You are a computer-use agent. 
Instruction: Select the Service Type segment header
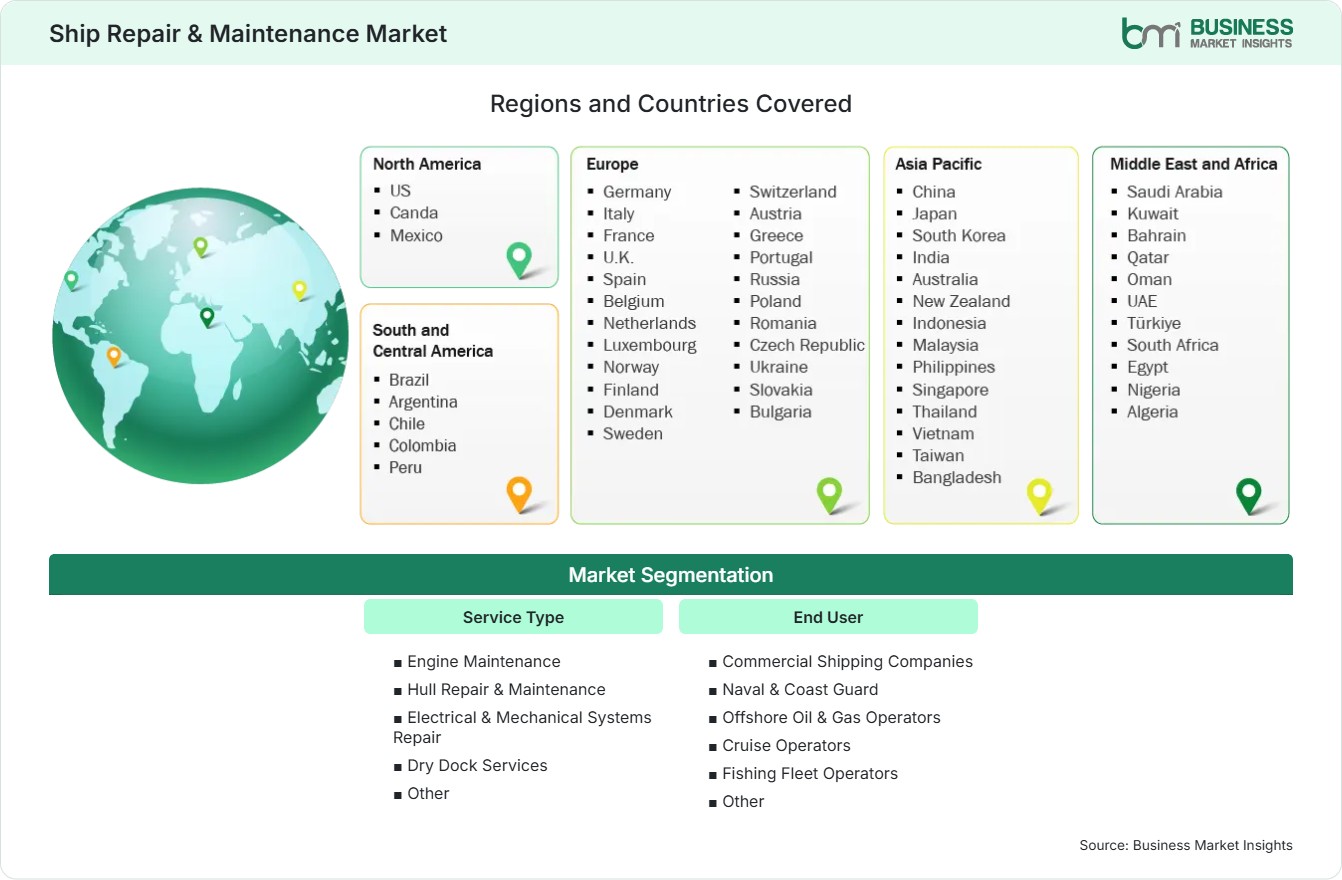pos(513,617)
